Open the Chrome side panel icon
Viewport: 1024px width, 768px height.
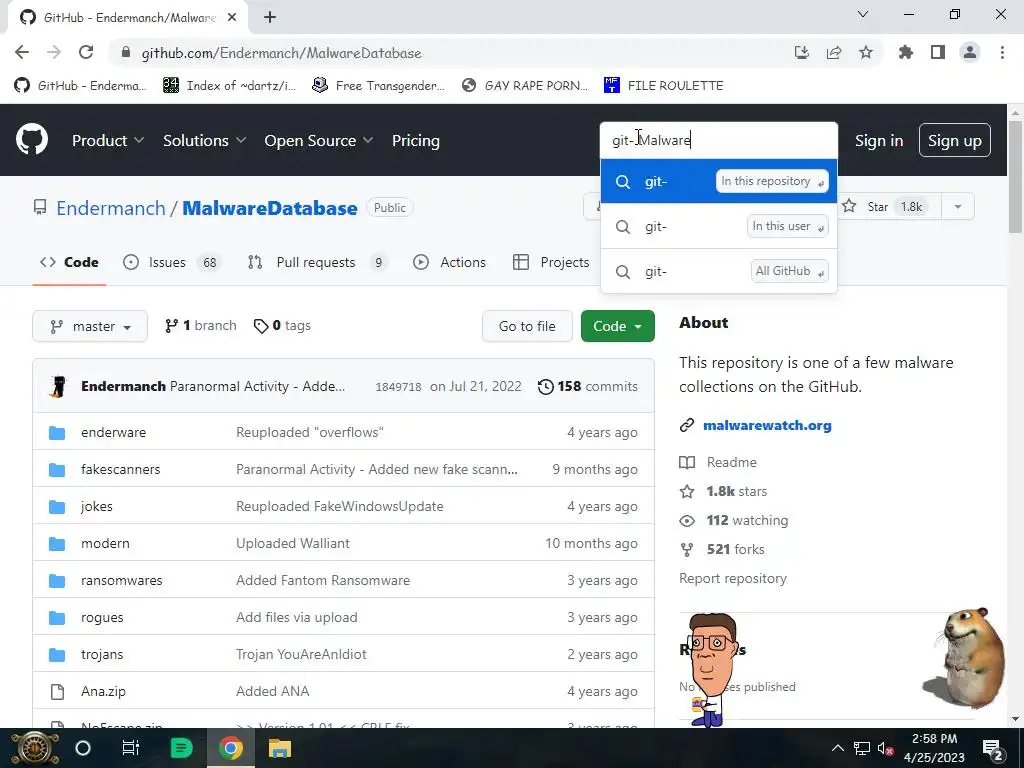[938, 52]
